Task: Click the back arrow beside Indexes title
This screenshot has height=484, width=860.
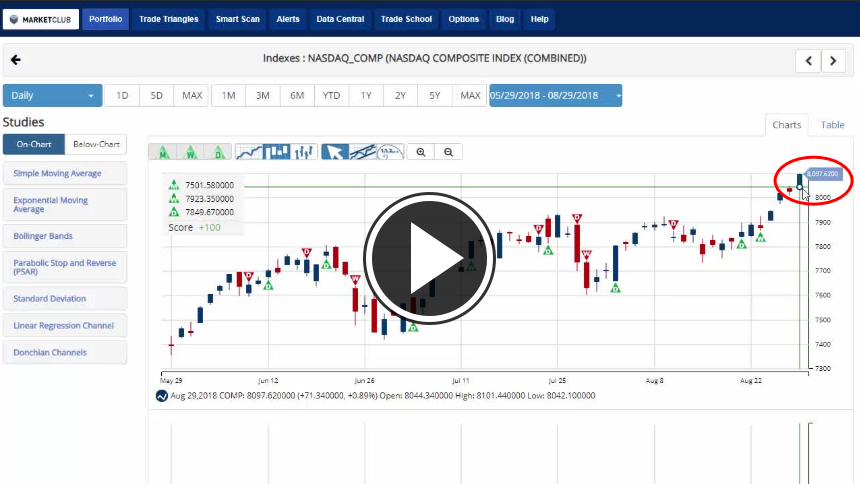Action: (16, 60)
